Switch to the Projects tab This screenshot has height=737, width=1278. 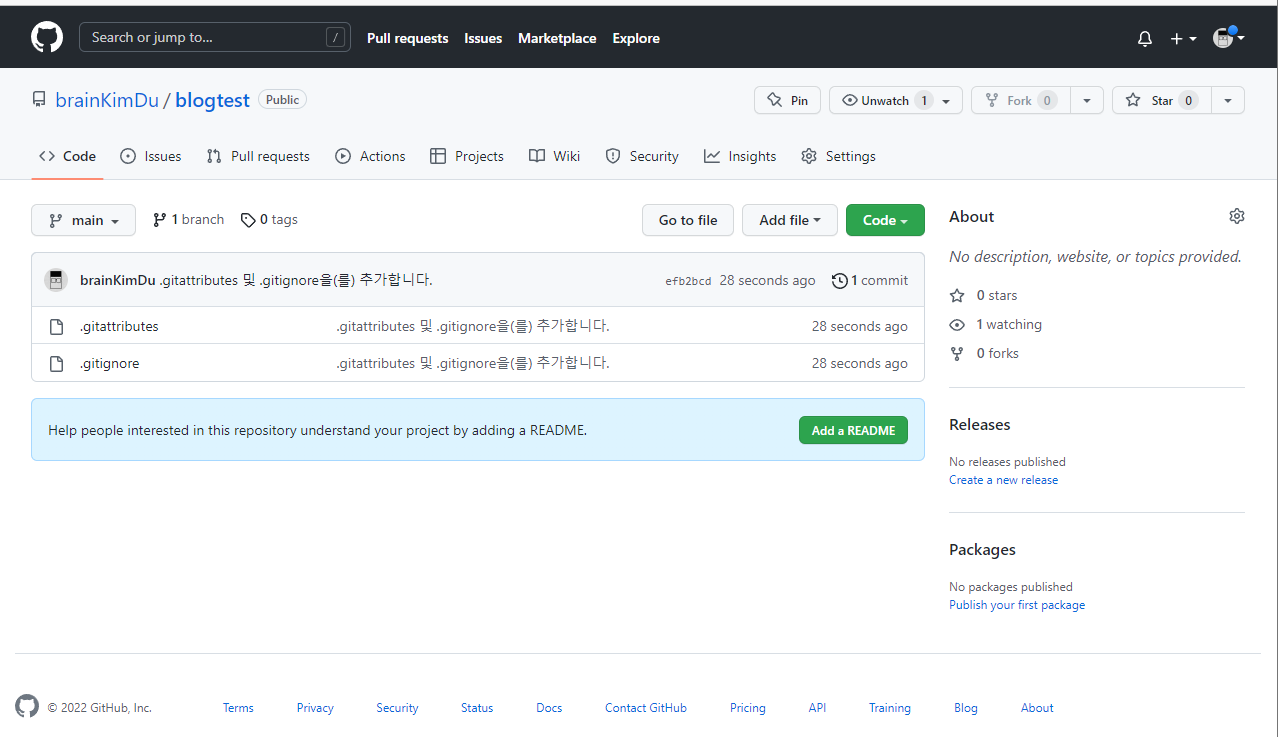466,156
